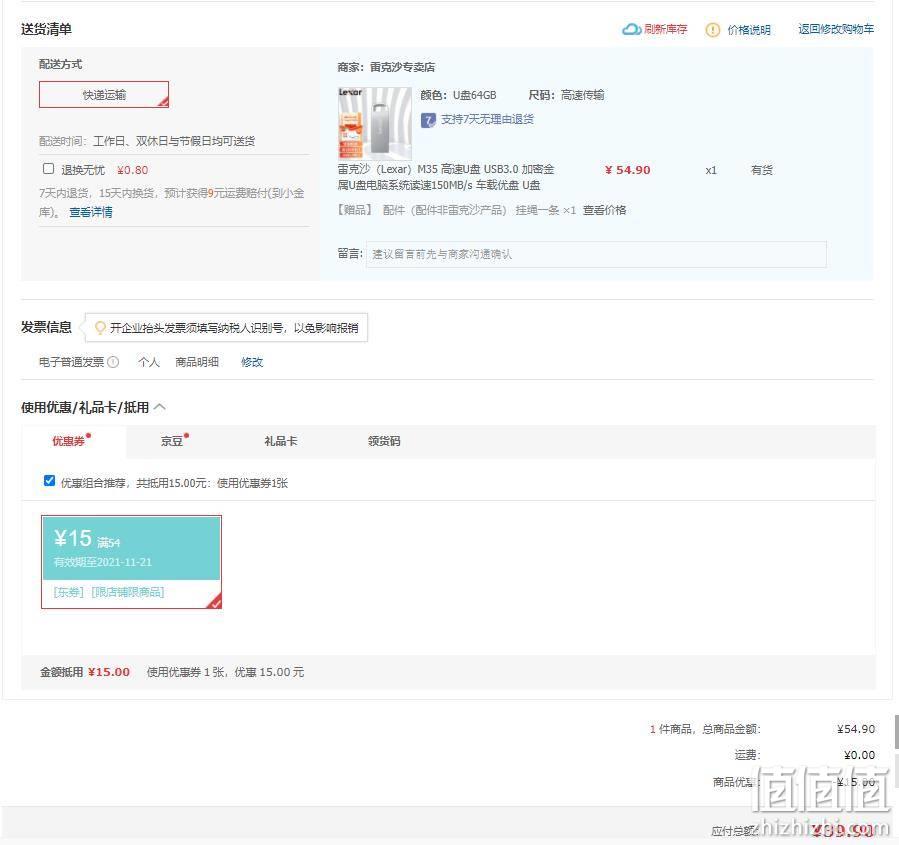Collapse the 使用优惠/礼品卡/抵用 section
Screen dimensions: 899x845
pyautogui.click(x=160, y=407)
